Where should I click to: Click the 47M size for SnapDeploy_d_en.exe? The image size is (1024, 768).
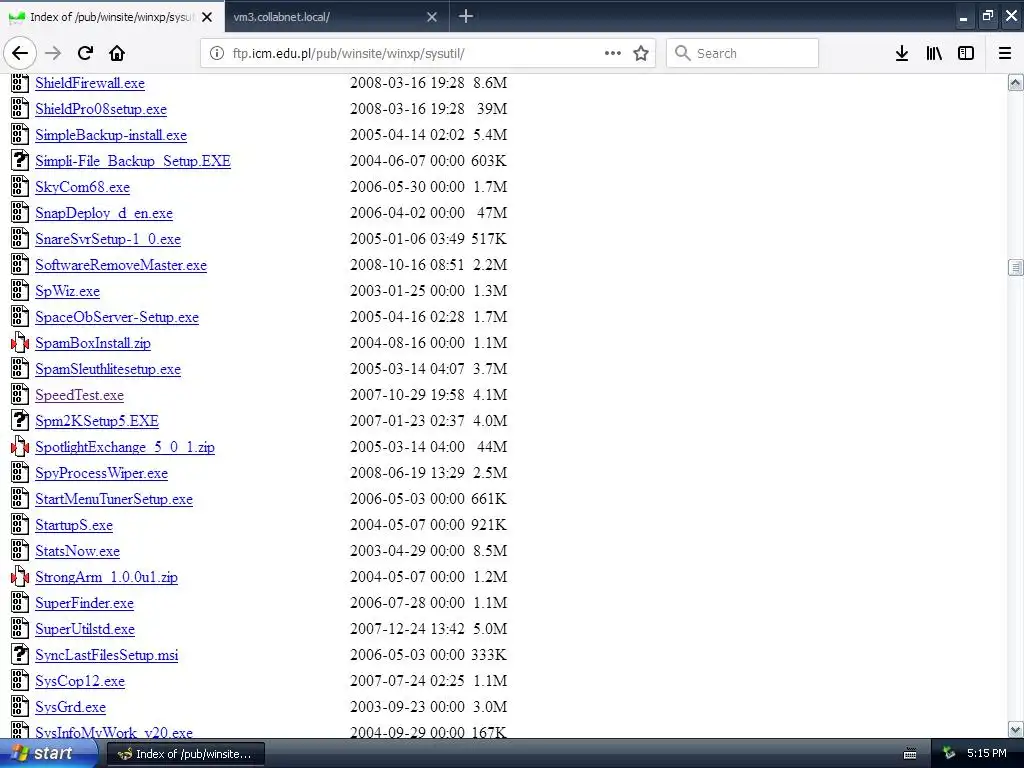click(x=492, y=212)
